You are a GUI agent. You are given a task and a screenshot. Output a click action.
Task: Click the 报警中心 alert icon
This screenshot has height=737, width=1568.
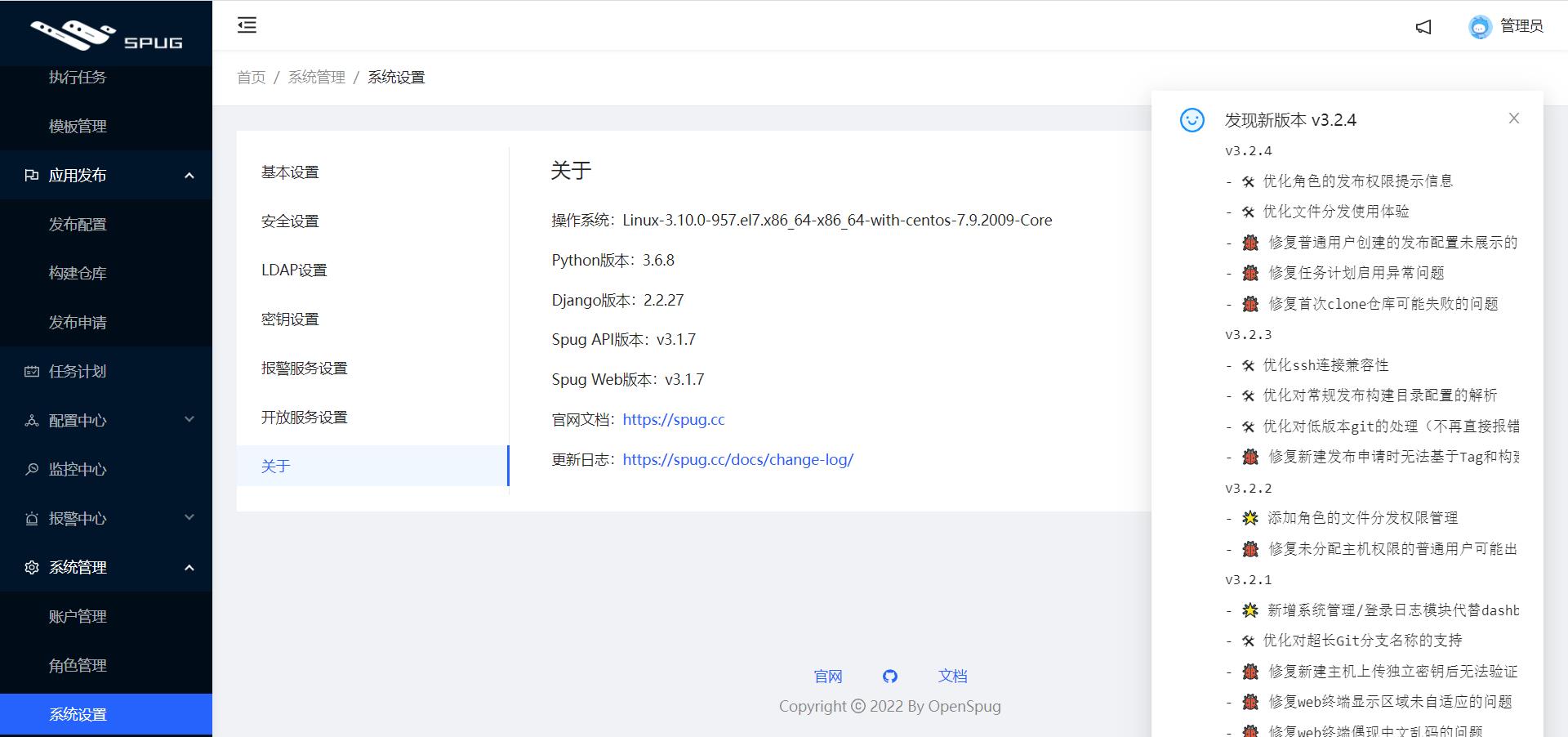pos(32,518)
